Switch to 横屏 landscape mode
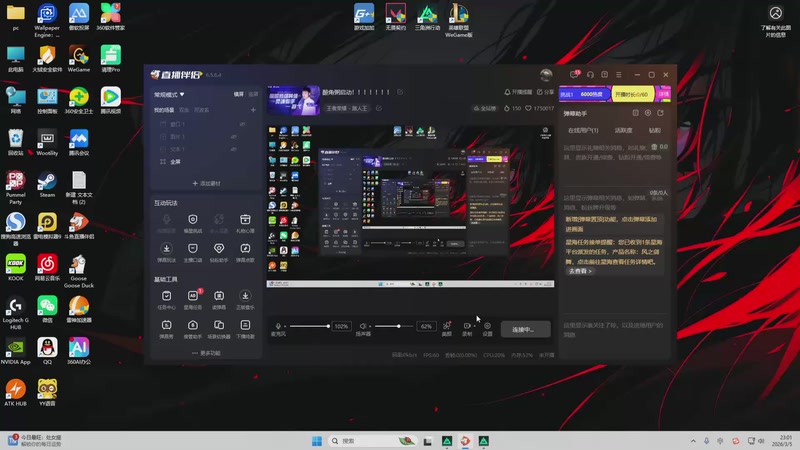800x450 pixels. coord(239,94)
